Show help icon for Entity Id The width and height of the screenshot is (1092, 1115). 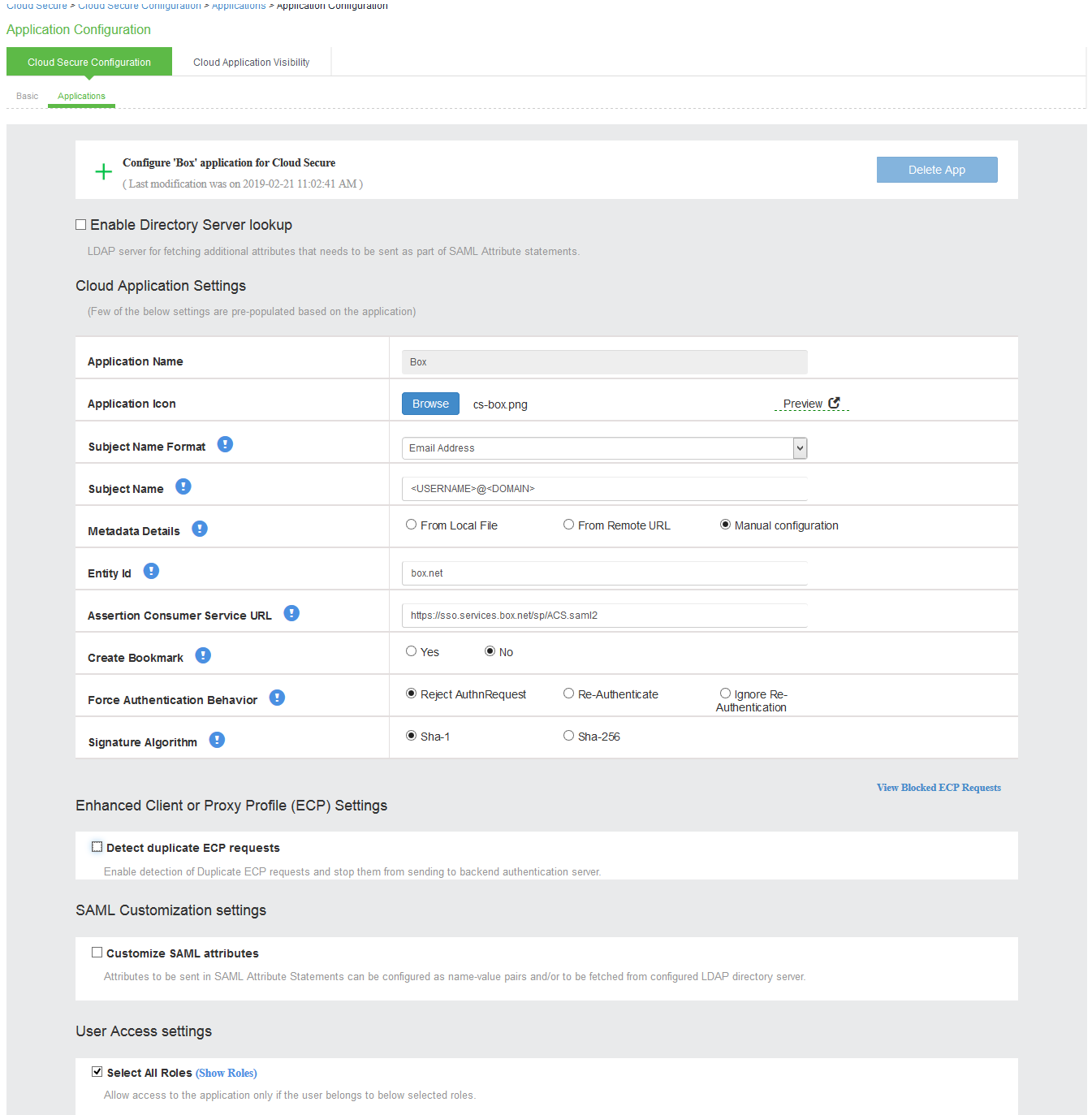pos(151,571)
